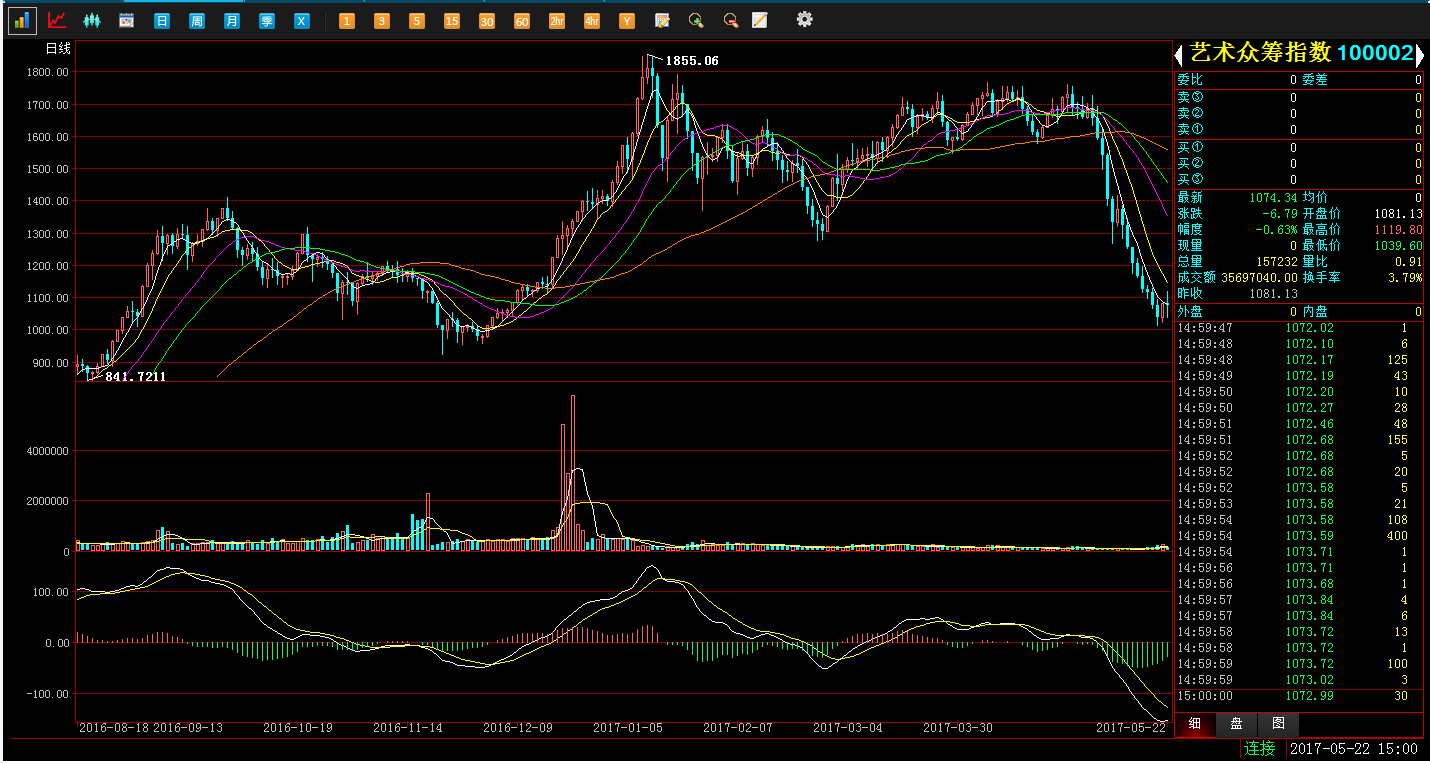Switch to the red line chart icon

coord(57,20)
